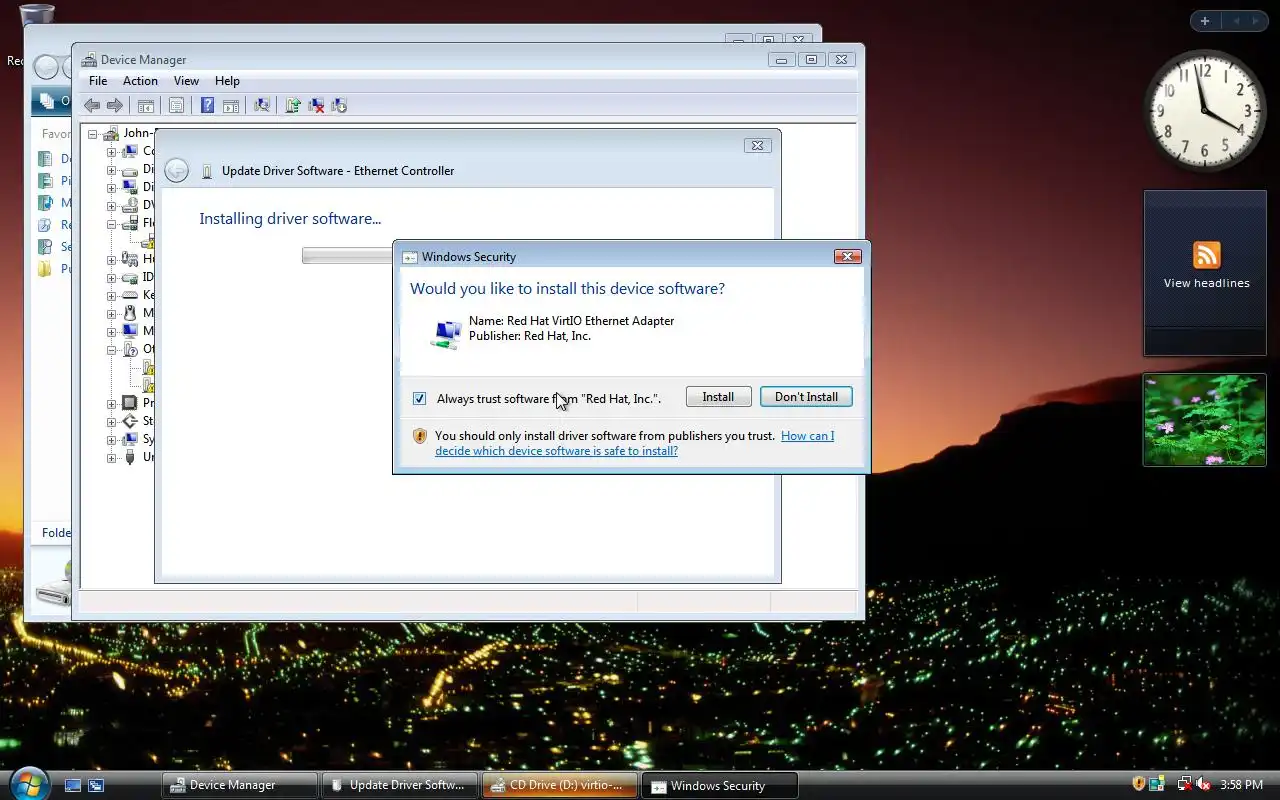Expand the Processors node in device tree
The height and width of the screenshot is (800, 1280).
112,404
